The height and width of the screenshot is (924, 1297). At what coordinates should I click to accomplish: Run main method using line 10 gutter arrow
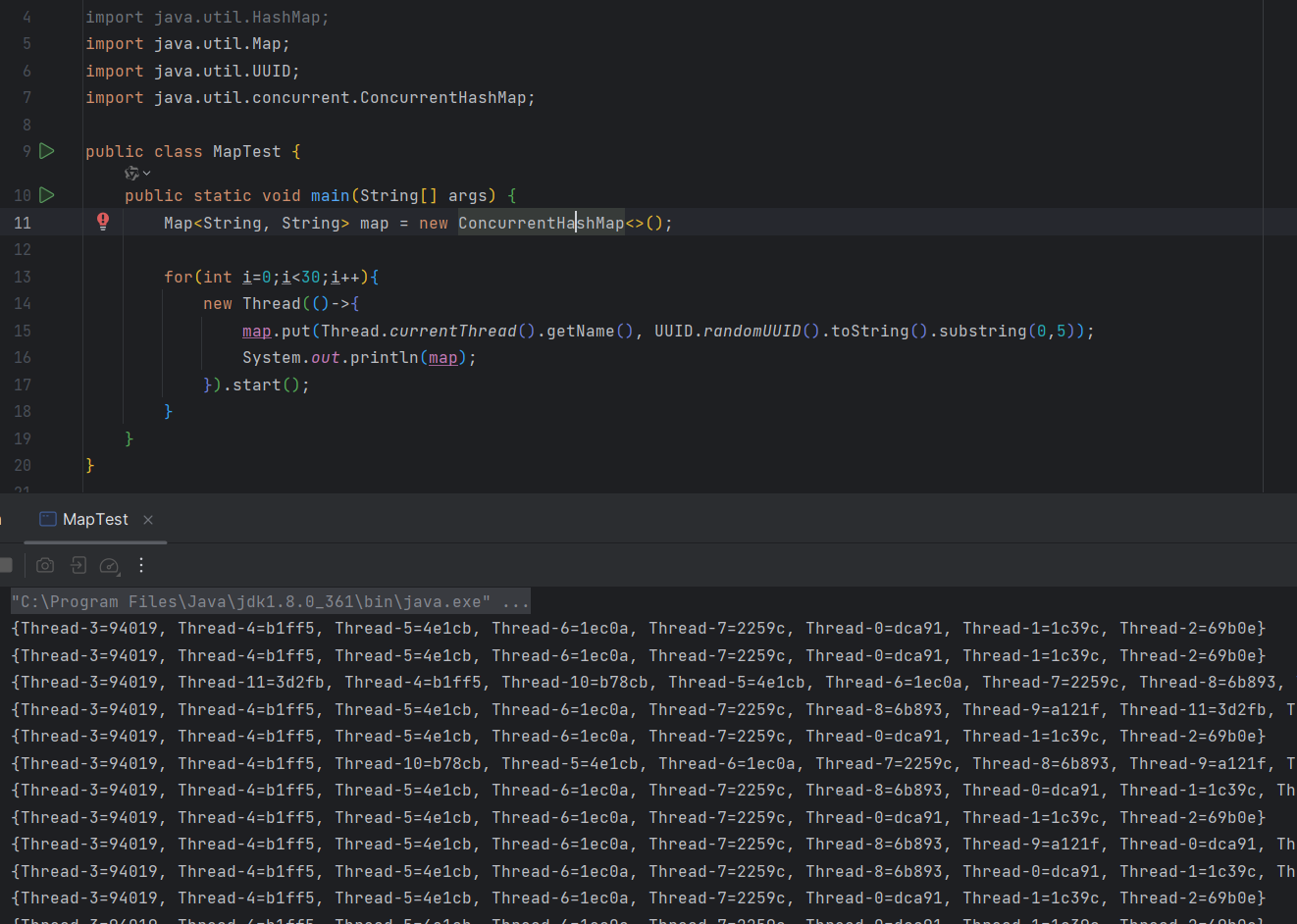pyautogui.click(x=47, y=195)
